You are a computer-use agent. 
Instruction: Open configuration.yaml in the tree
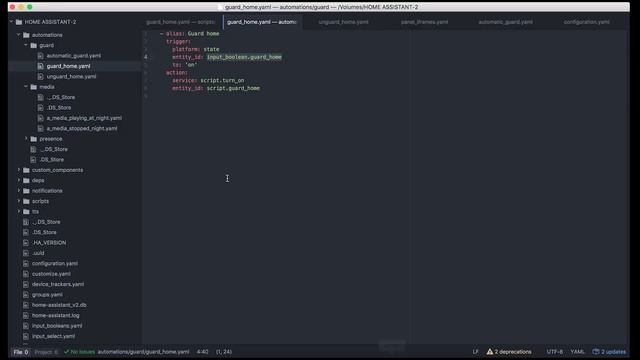(x=55, y=263)
